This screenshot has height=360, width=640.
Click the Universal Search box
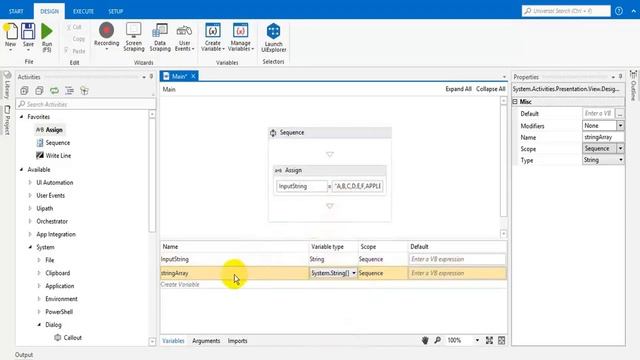[x=566, y=11]
